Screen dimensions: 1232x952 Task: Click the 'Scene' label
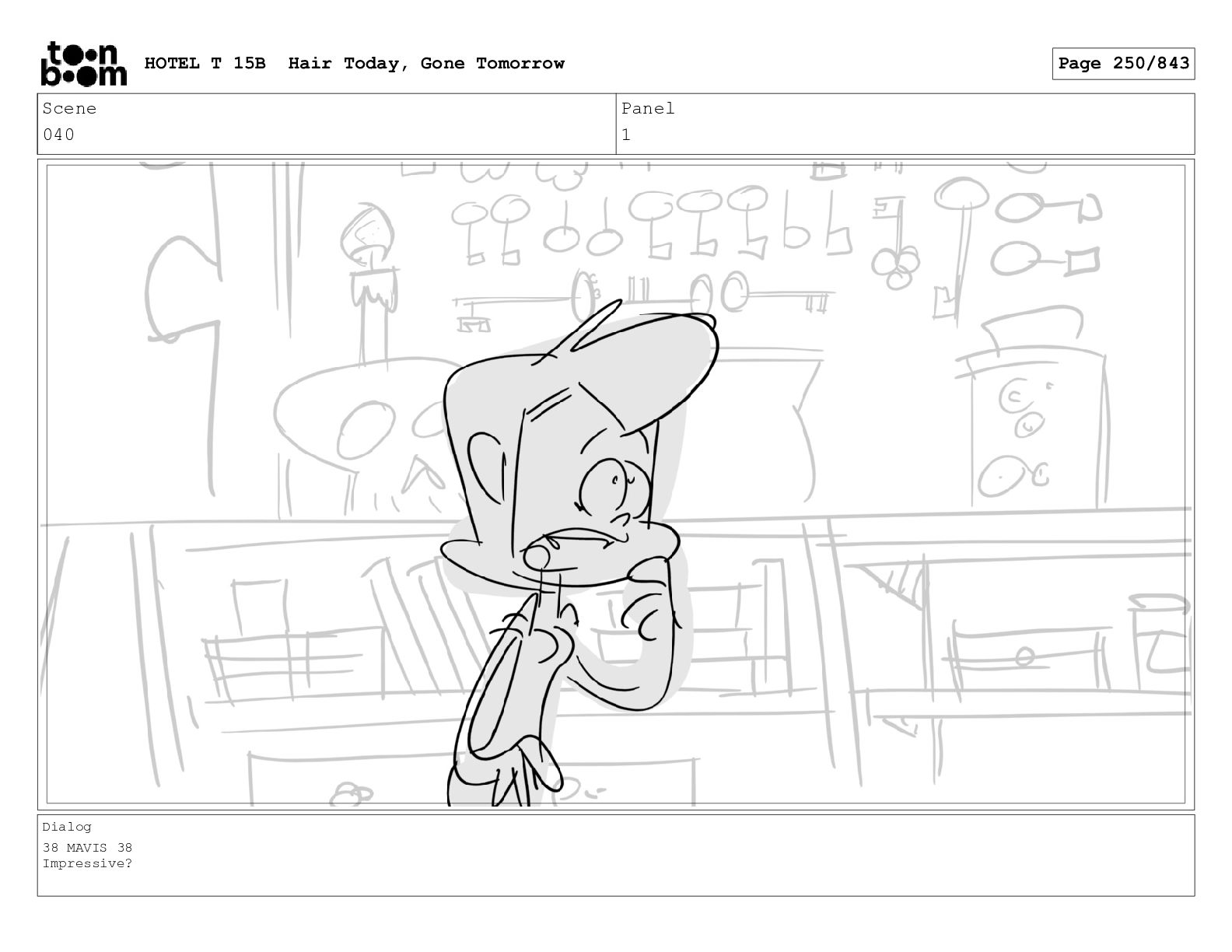[69, 109]
